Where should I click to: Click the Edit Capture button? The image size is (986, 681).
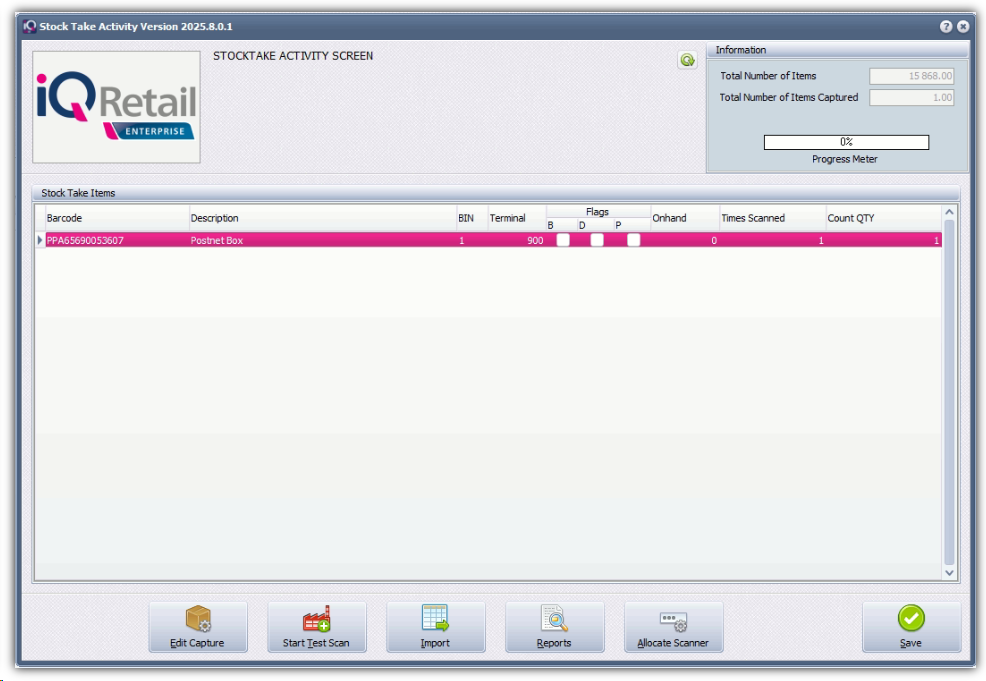click(x=197, y=626)
